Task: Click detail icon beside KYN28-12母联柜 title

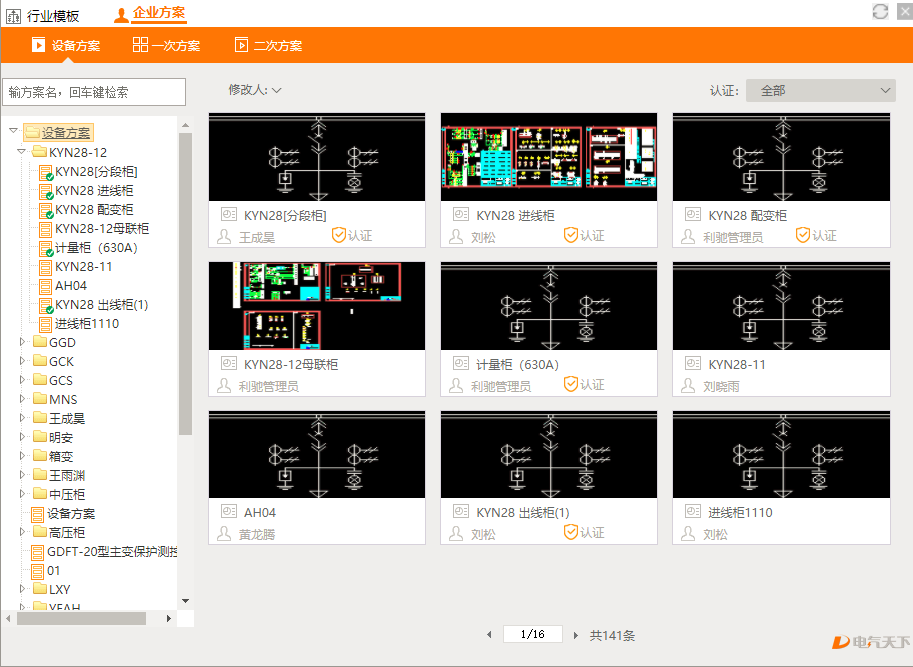Action: tap(229, 364)
